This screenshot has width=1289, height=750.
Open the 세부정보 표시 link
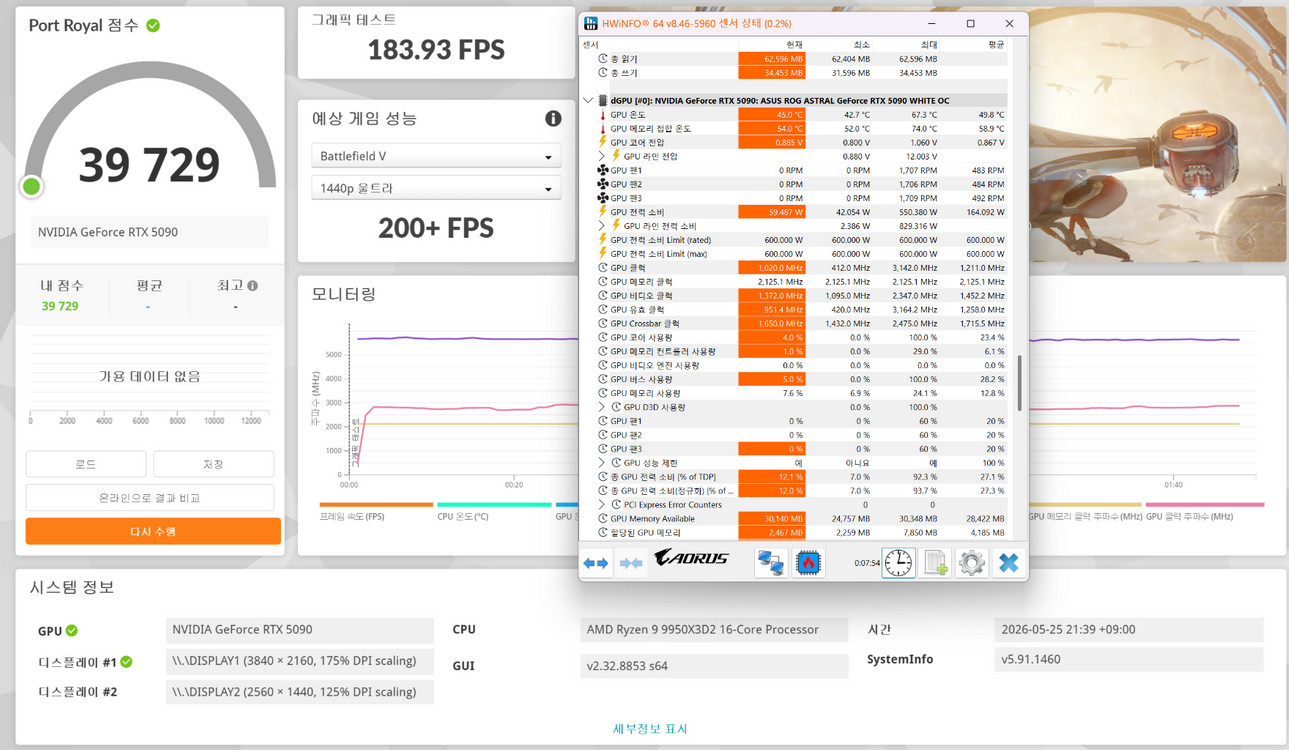pyautogui.click(x=650, y=729)
